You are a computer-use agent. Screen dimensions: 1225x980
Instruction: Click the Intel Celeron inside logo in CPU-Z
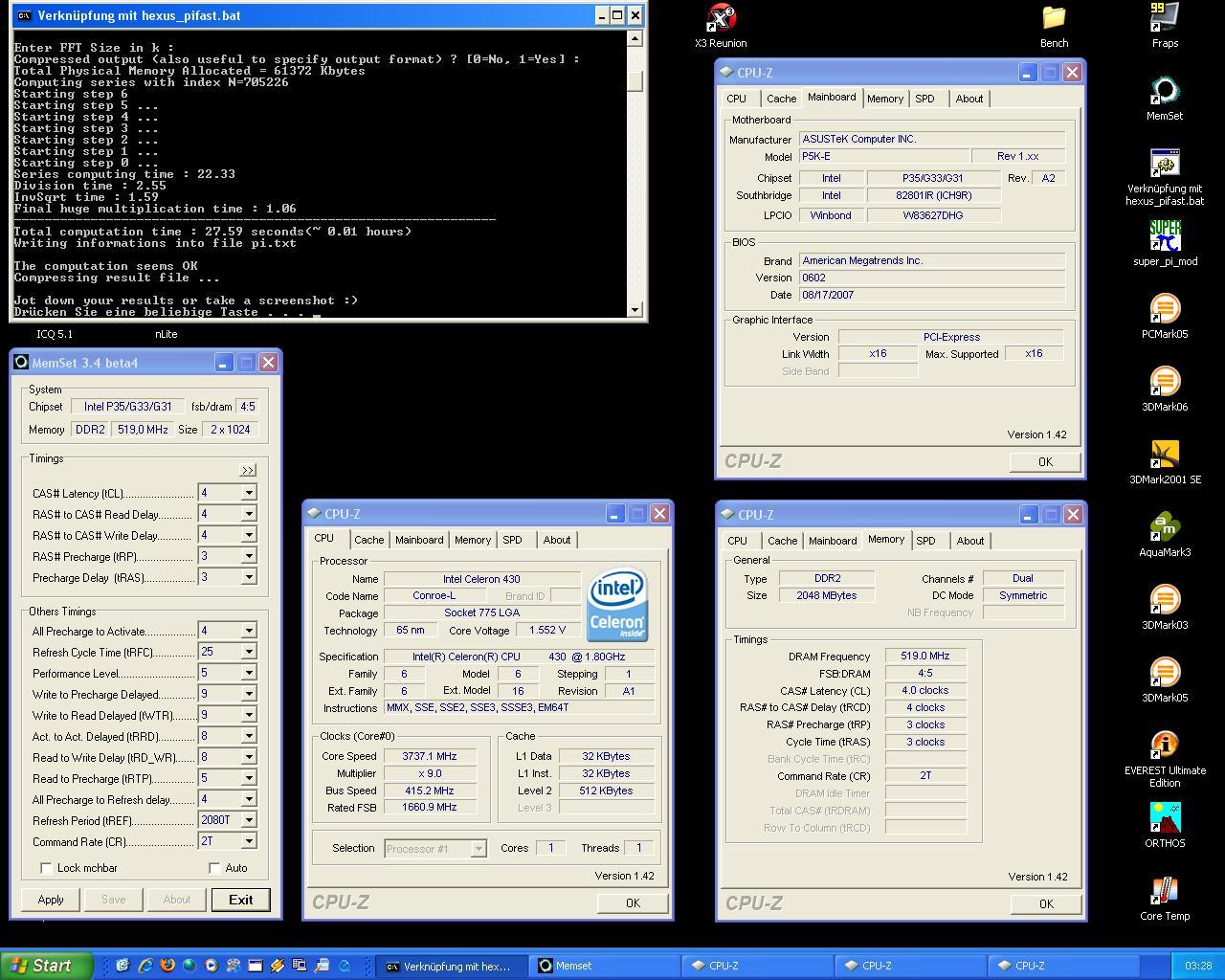[617, 605]
